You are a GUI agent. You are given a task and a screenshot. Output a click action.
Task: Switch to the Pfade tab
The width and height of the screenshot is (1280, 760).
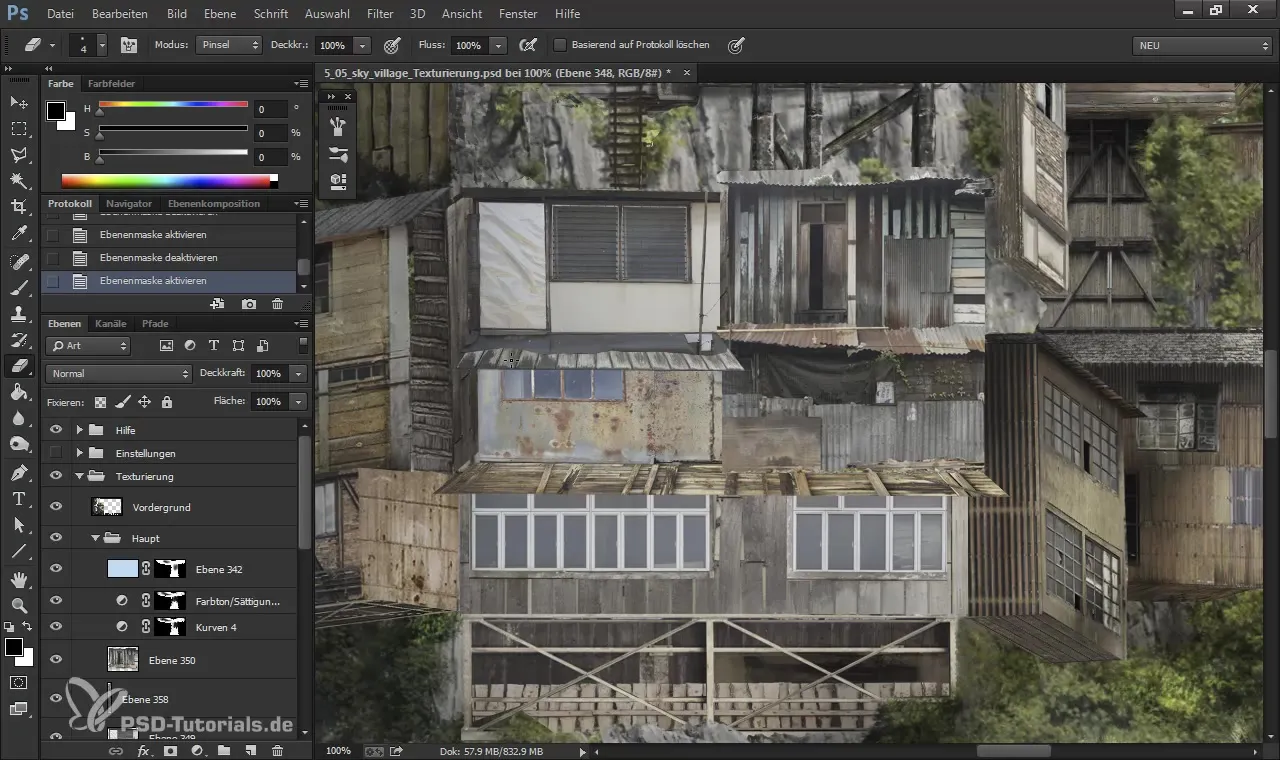[x=155, y=323]
